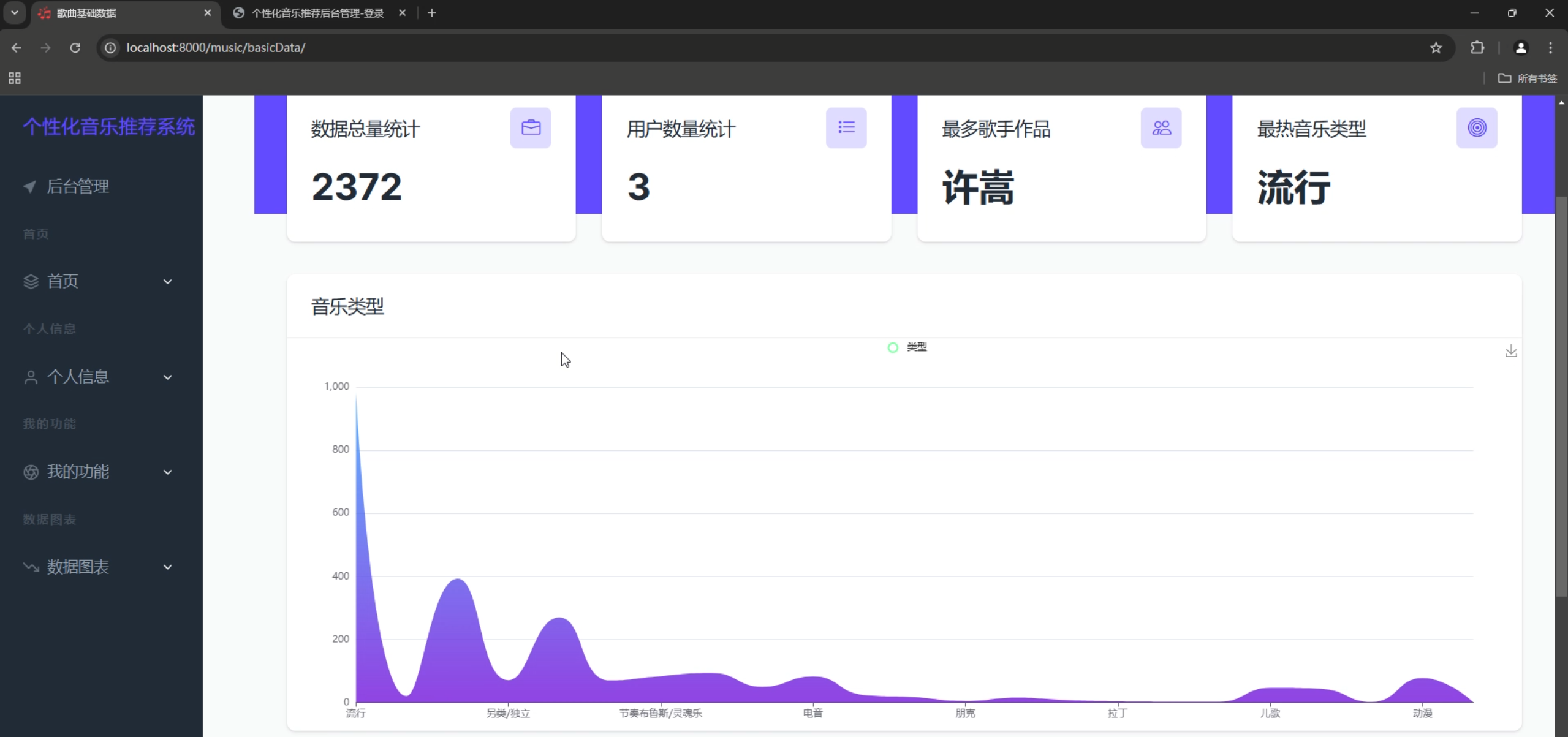
Task: Click the 后台管理 sidebar heading
Action: tap(78, 186)
